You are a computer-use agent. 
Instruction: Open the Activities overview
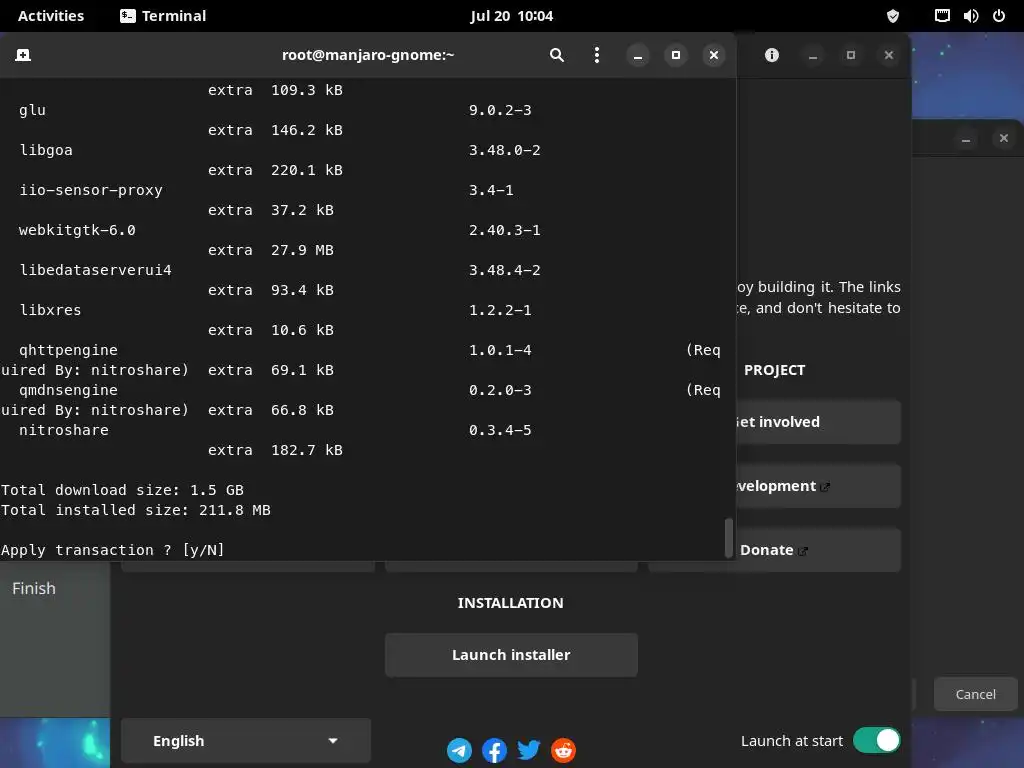coord(51,16)
